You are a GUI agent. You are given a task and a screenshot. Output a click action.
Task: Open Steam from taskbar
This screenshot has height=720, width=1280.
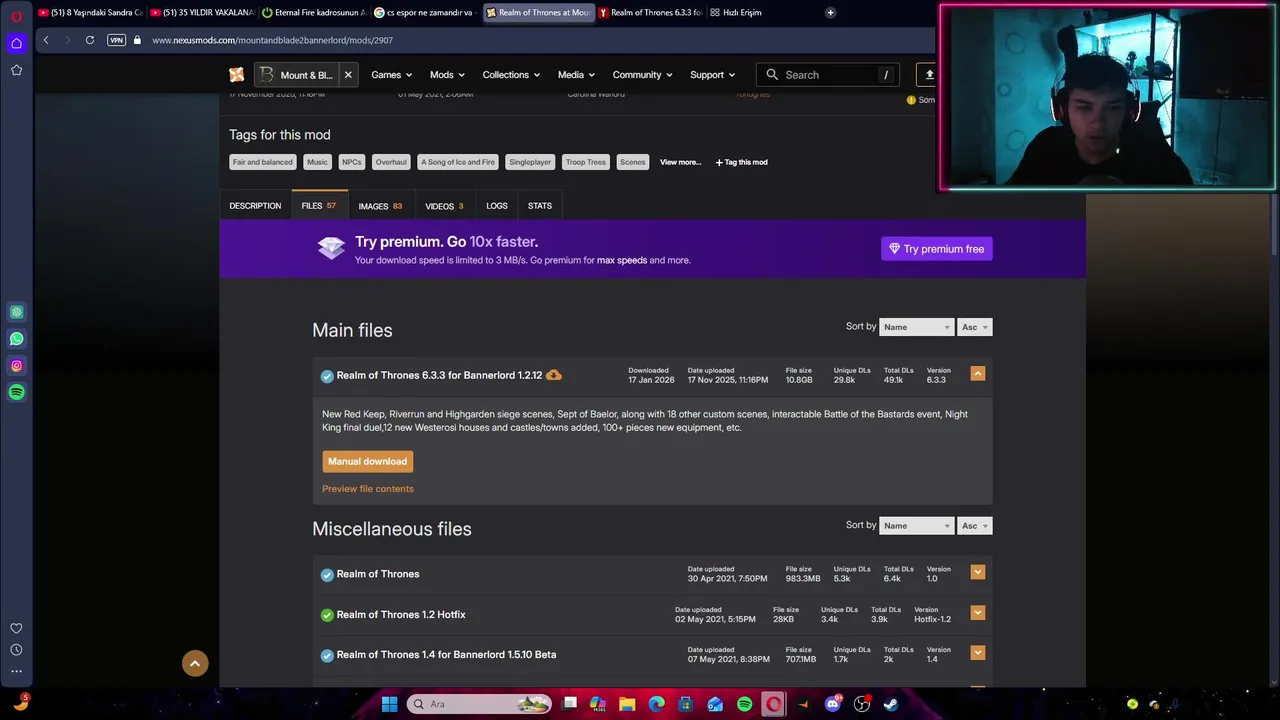[891, 704]
